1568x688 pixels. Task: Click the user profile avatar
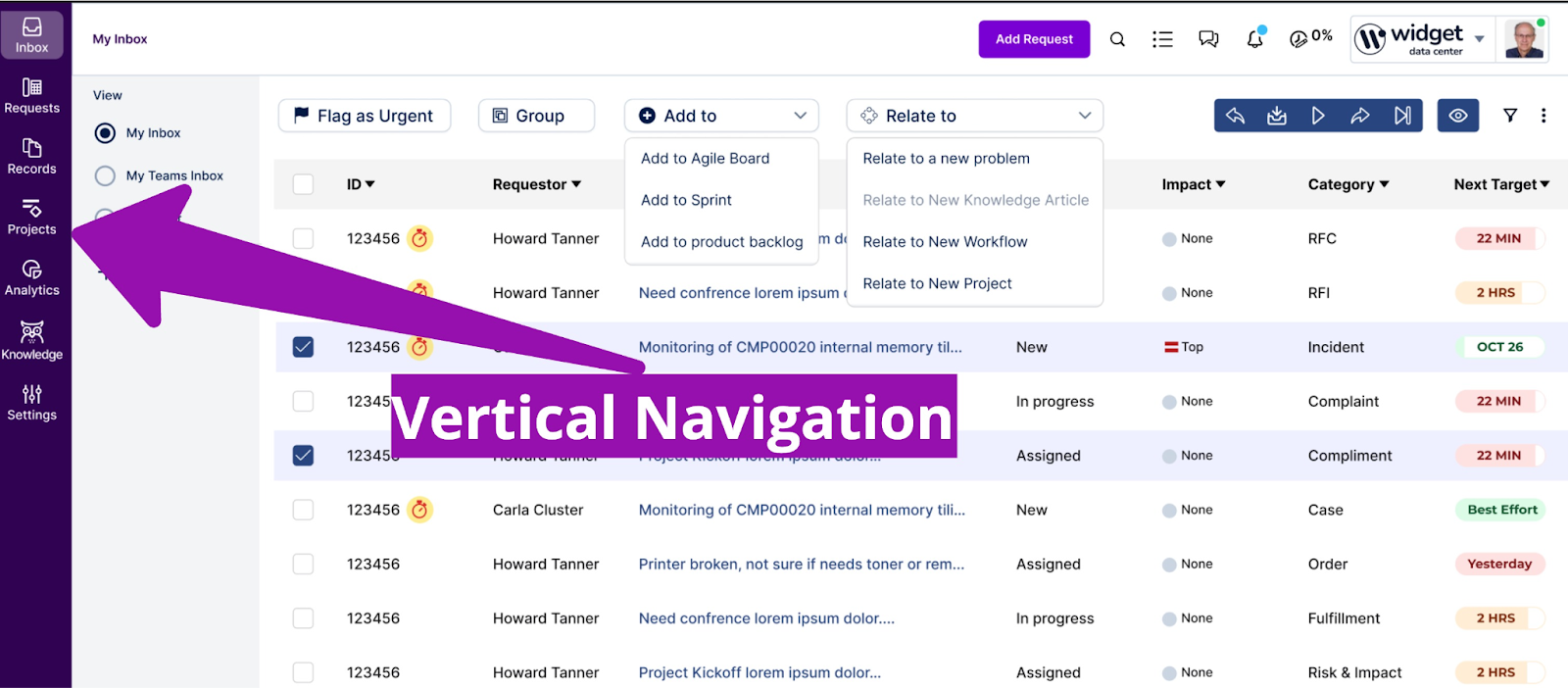(x=1524, y=39)
